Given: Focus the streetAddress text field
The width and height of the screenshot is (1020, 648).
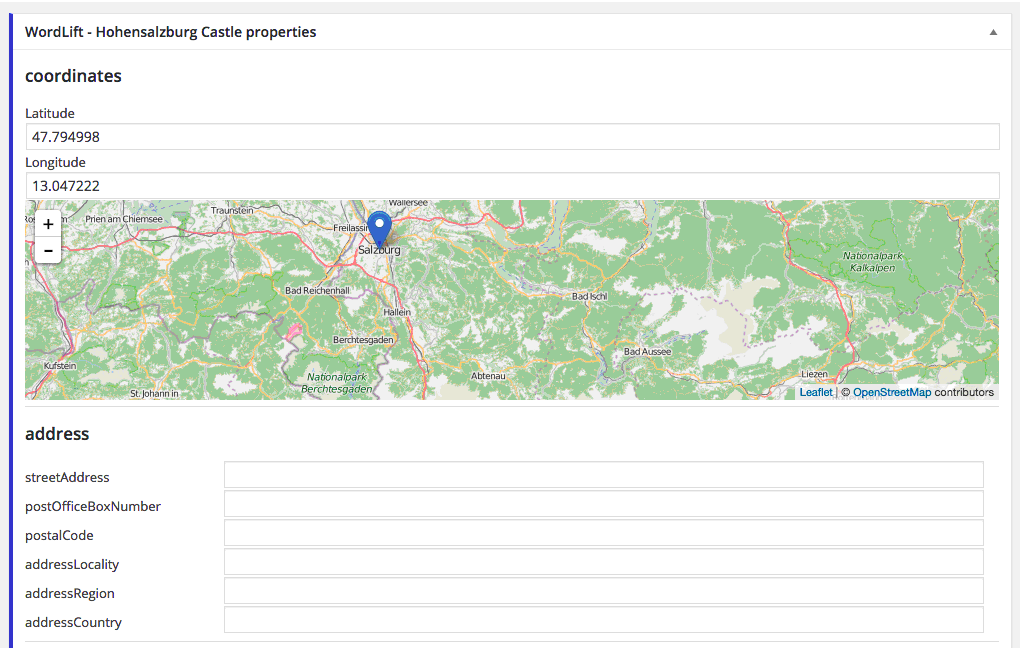Looking at the screenshot, I should tap(603, 475).
